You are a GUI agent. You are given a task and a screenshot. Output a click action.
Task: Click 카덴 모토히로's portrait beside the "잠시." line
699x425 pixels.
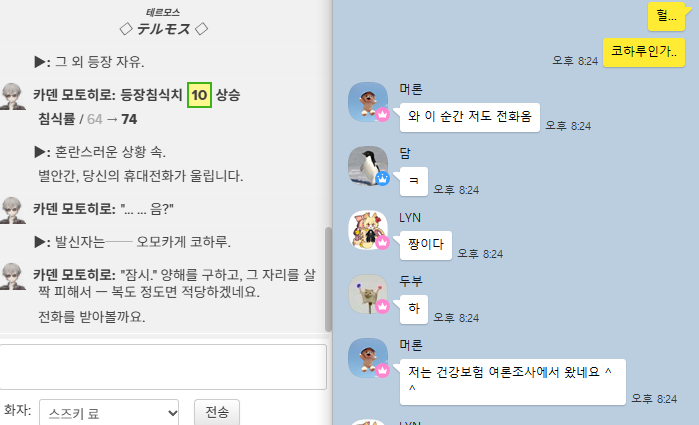point(12,276)
